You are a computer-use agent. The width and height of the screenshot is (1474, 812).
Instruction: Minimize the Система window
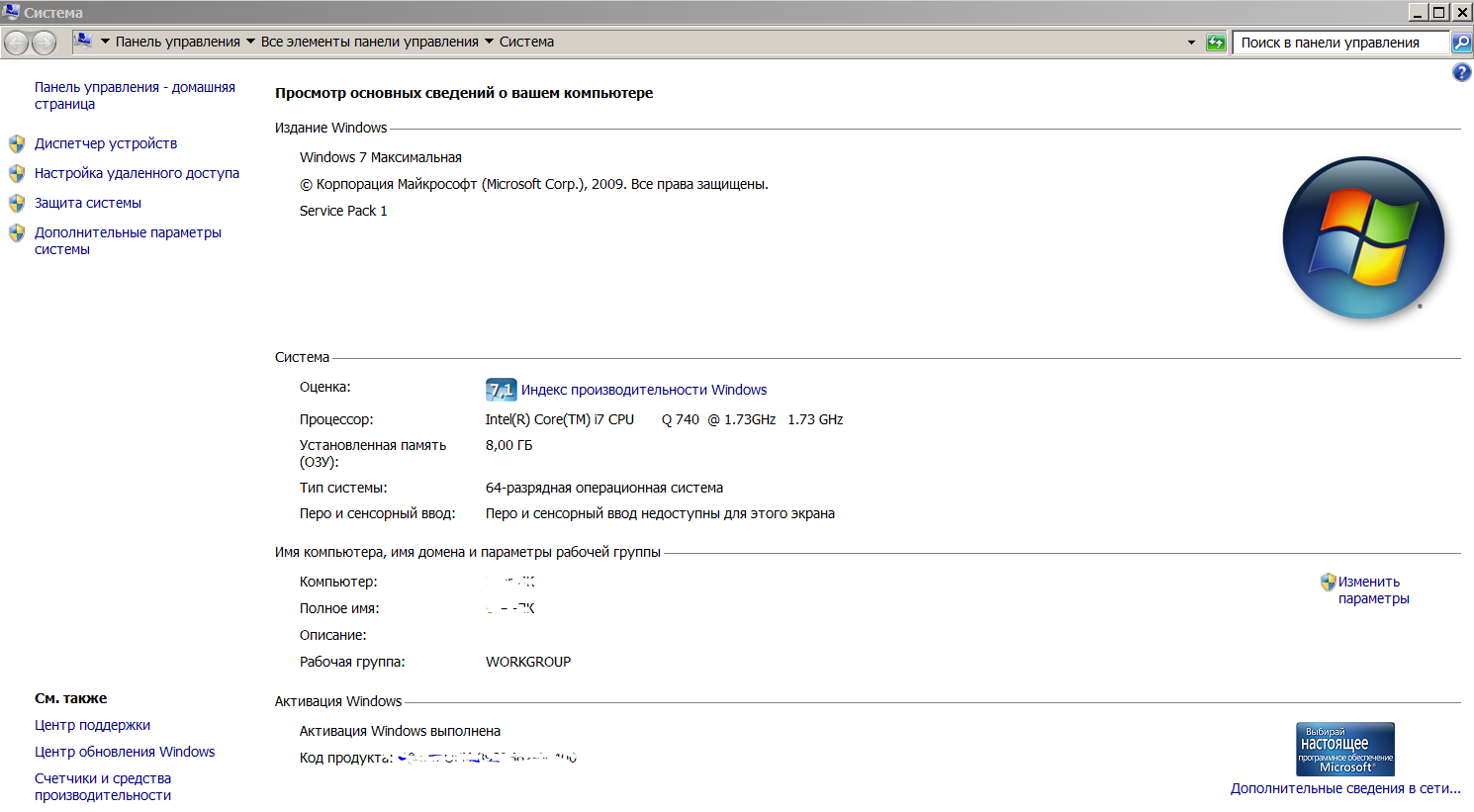(1417, 12)
